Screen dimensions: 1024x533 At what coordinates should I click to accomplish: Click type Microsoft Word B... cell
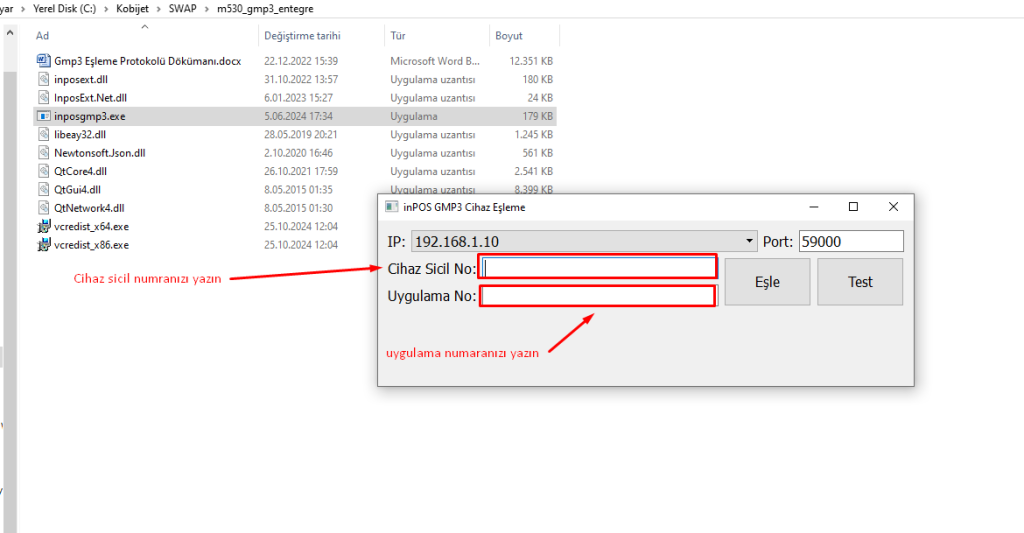tap(435, 61)
